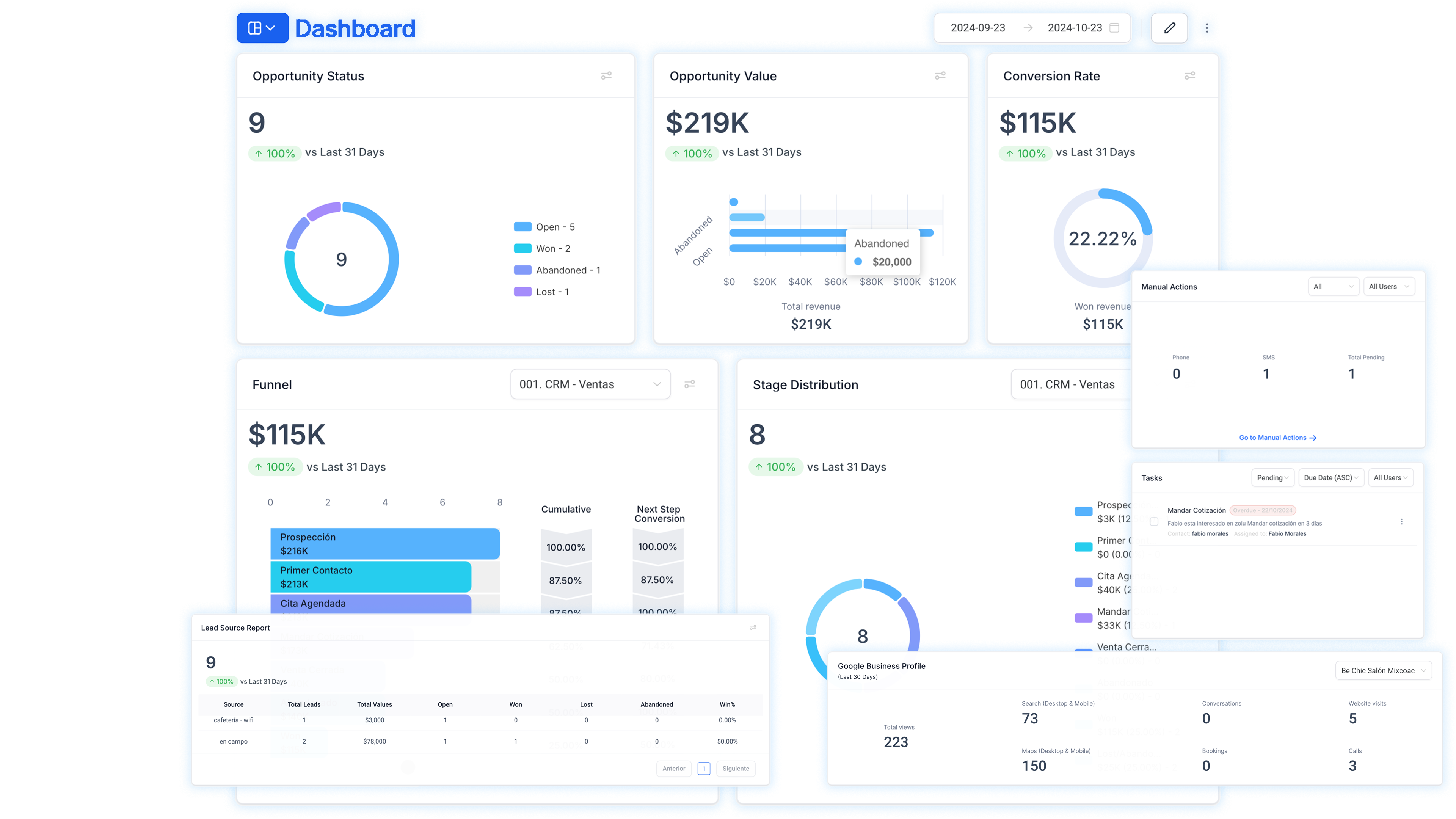Open Opportunity Value widget settings icon
The height and width of the screenshot is (819, 1456).
coord(940,76)
